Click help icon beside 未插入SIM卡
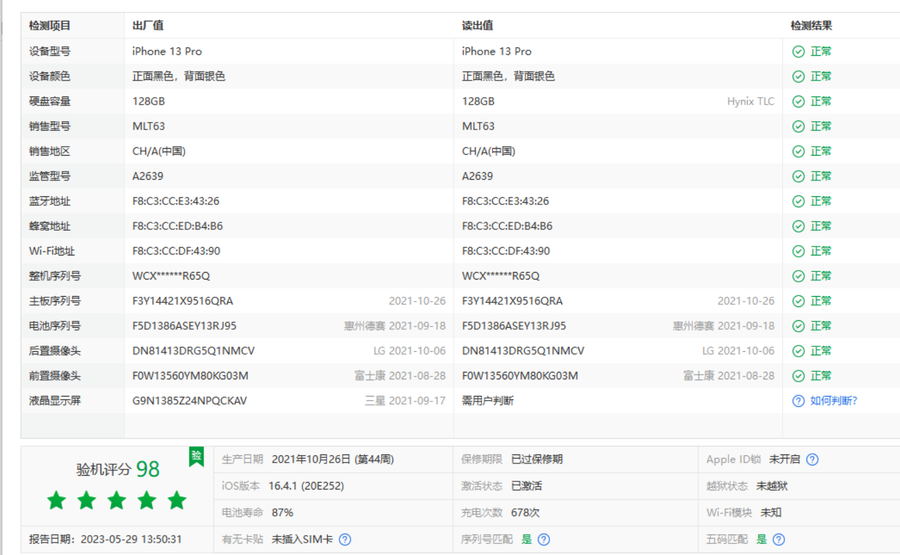Viewport: 900px width, 555px height. coord(345,540)
